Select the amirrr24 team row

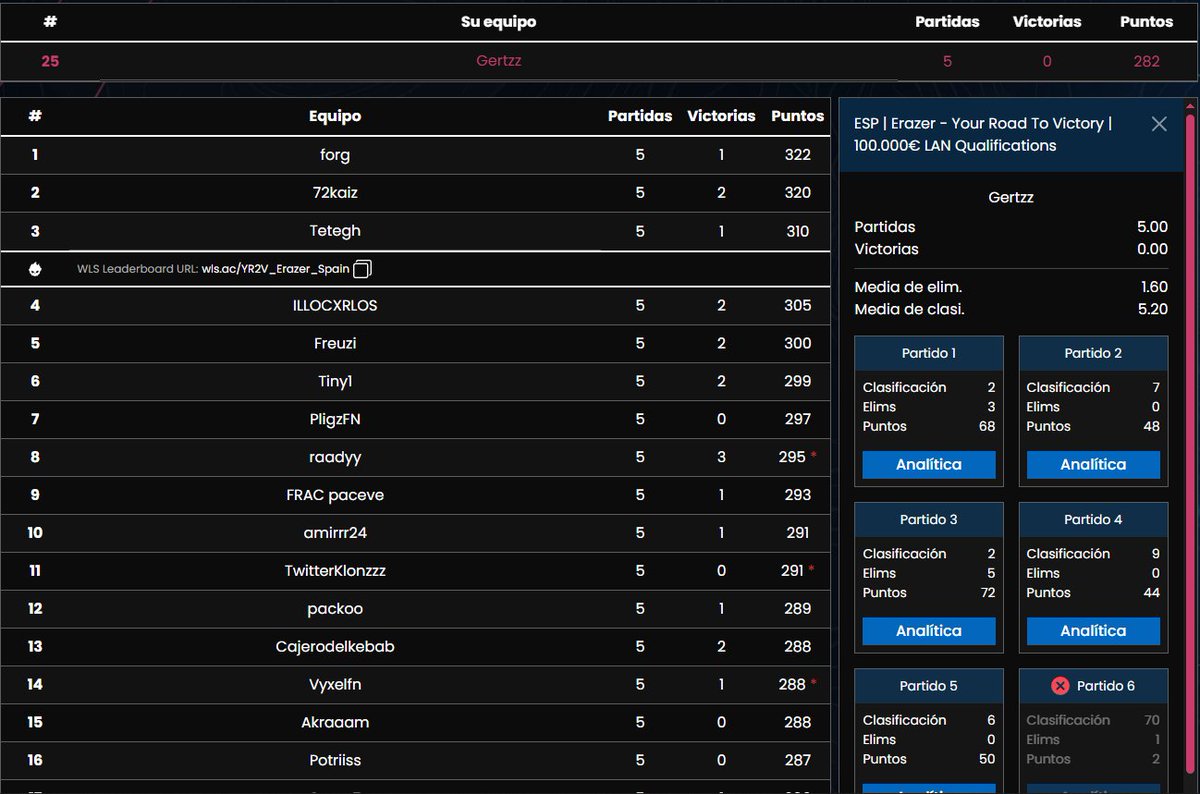tap(415, 533)
